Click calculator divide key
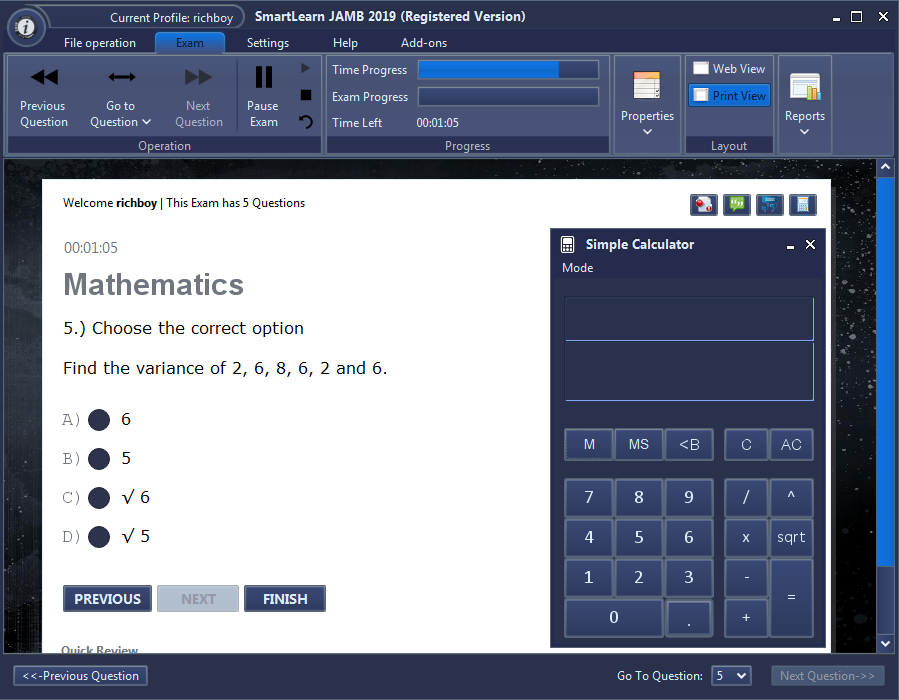Screen dimensions: 899x700 (746, 497)
